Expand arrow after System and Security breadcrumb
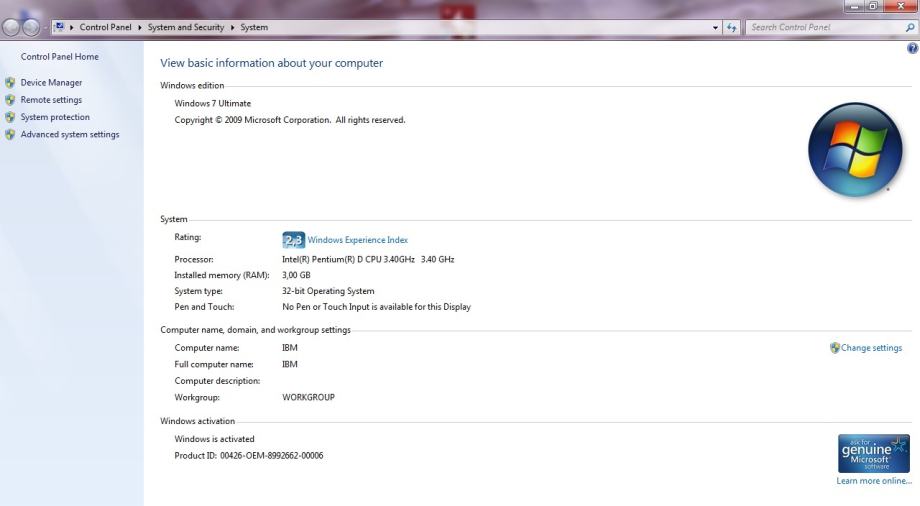920x506 pixels. (232, 27)
